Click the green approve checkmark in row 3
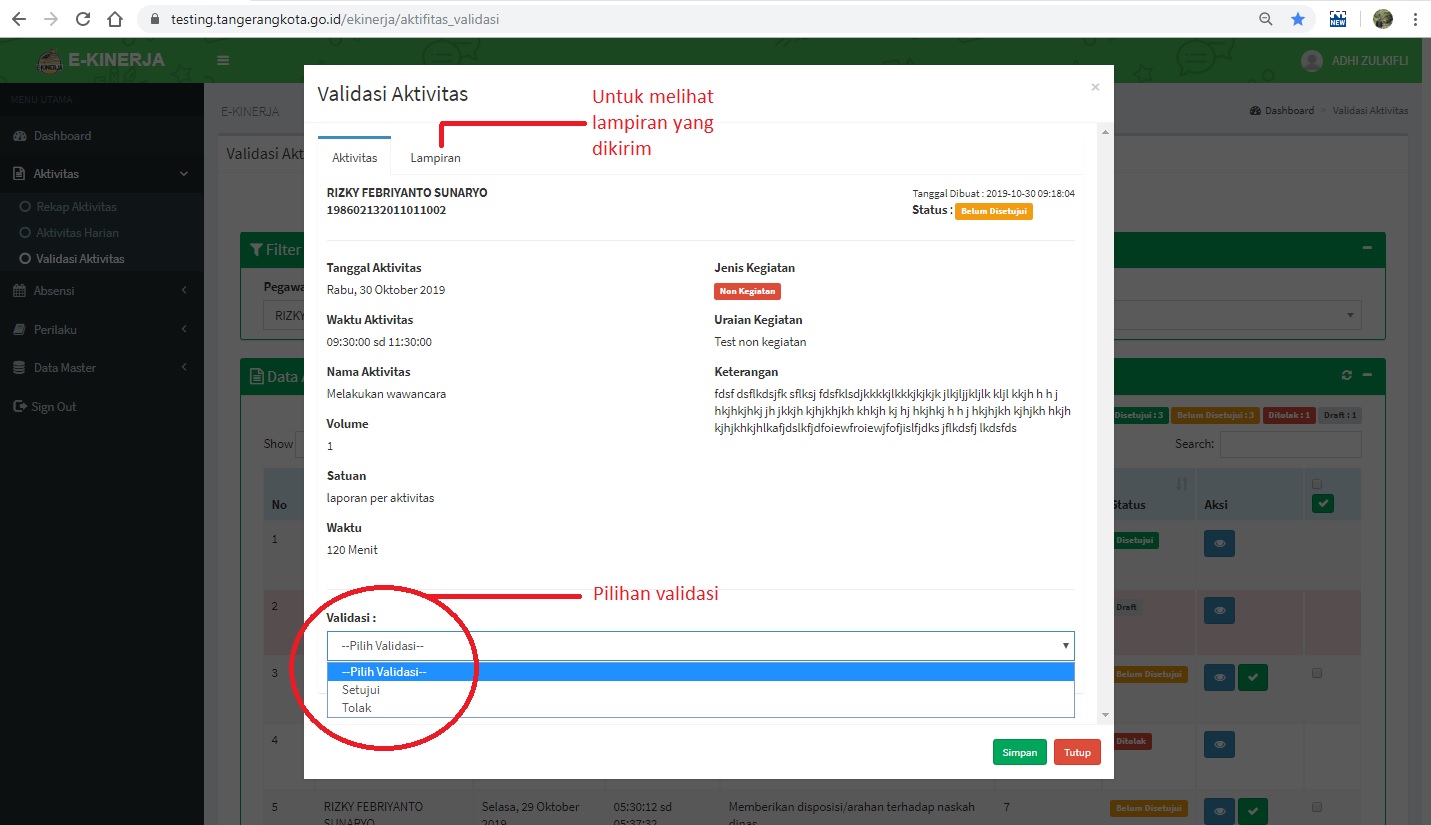 point(1253,677)
